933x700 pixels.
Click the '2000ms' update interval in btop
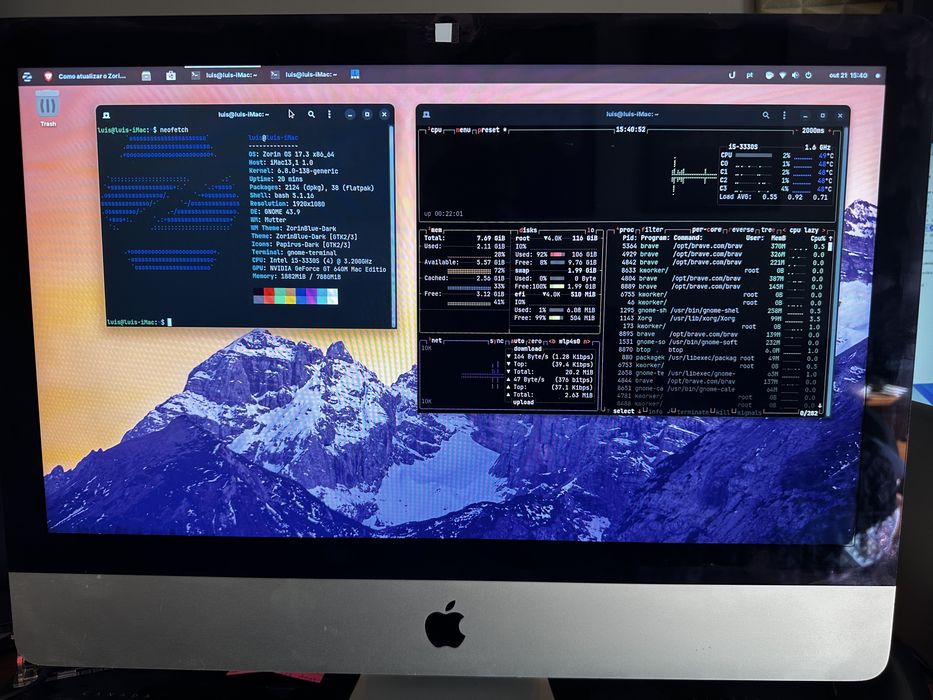click(813, 130)
